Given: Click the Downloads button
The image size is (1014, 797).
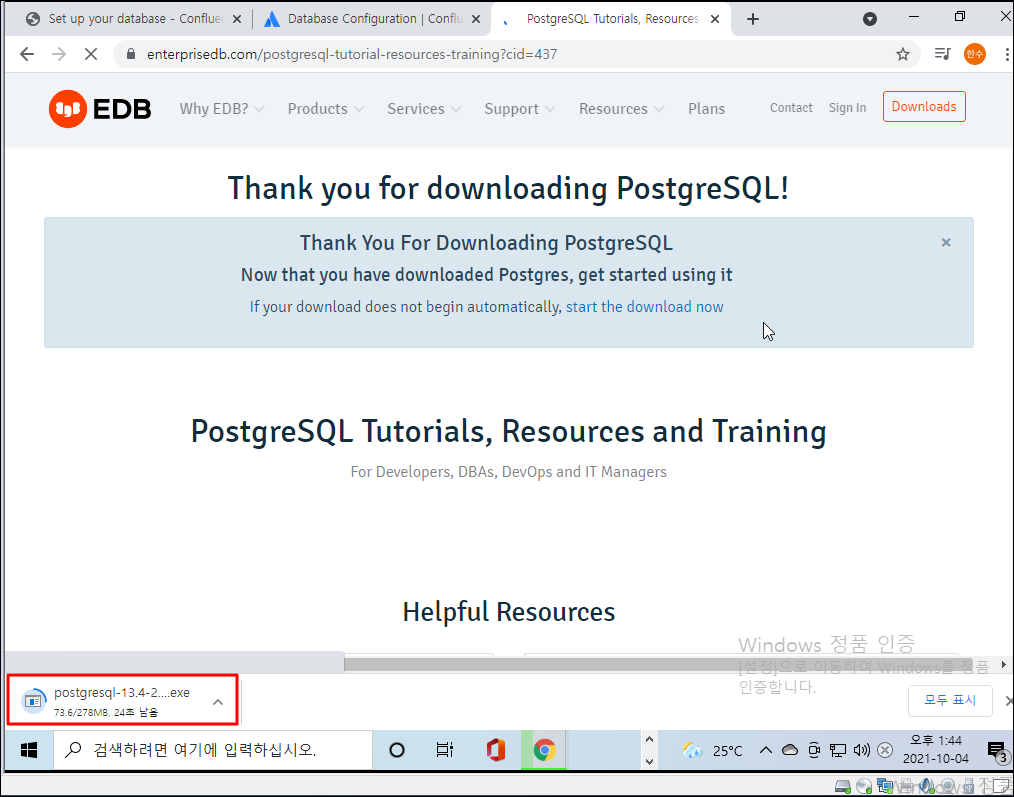Looking at the screenshot, I should (x=924, y=107).
